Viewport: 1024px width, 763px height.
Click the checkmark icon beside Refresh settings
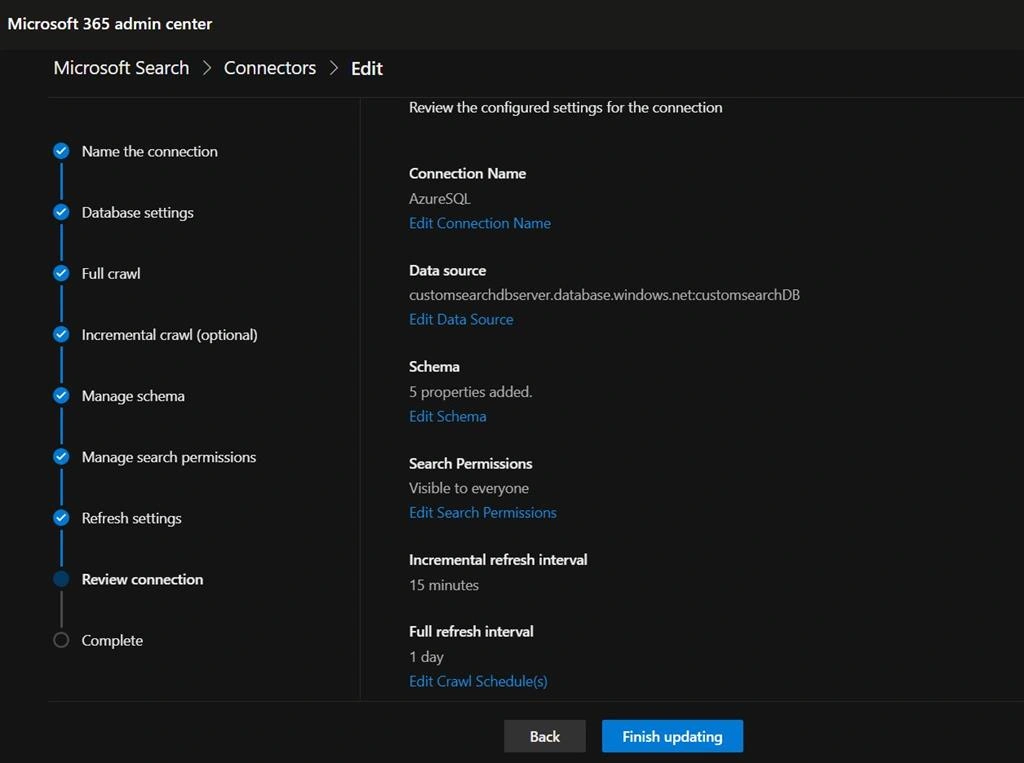point(61,518)
